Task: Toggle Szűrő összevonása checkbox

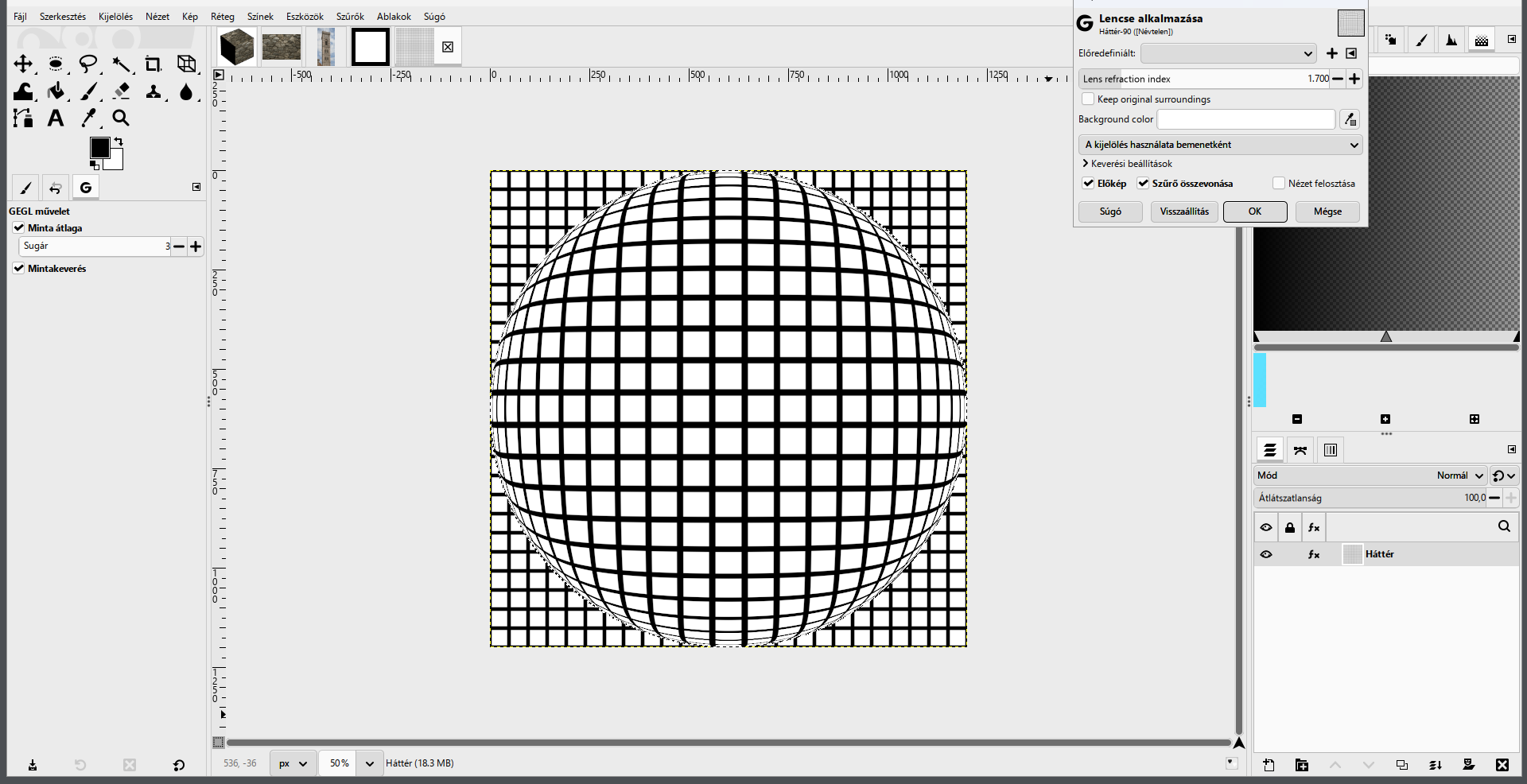Action: coord(1143,183)
